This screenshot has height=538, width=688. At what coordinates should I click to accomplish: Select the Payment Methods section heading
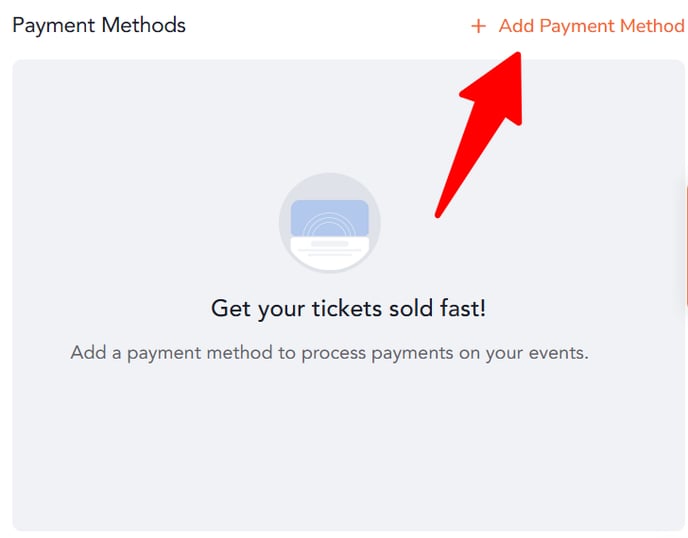coord(99,25)
